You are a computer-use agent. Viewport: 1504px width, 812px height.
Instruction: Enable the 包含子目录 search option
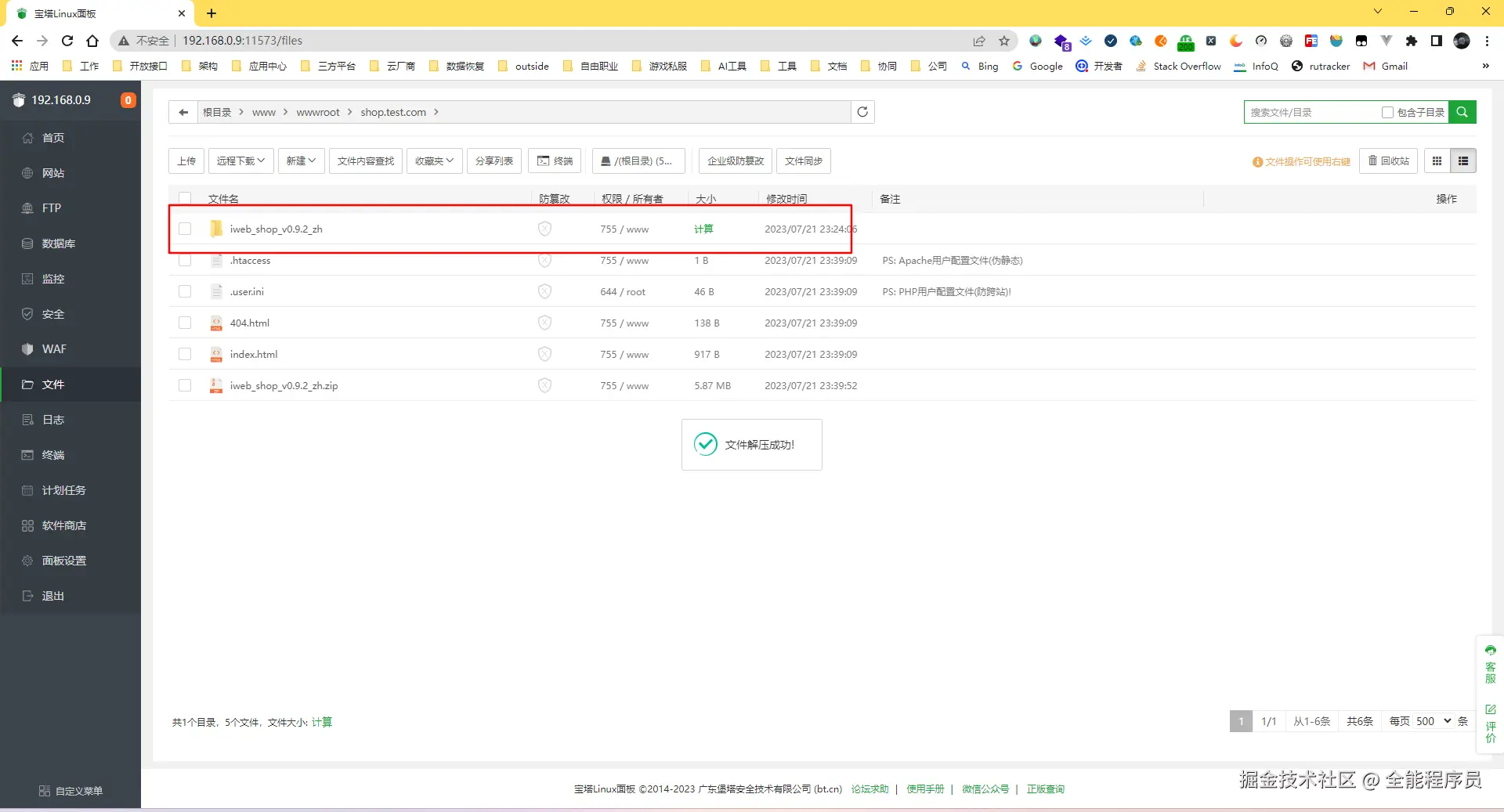[x=1387, y=113]
